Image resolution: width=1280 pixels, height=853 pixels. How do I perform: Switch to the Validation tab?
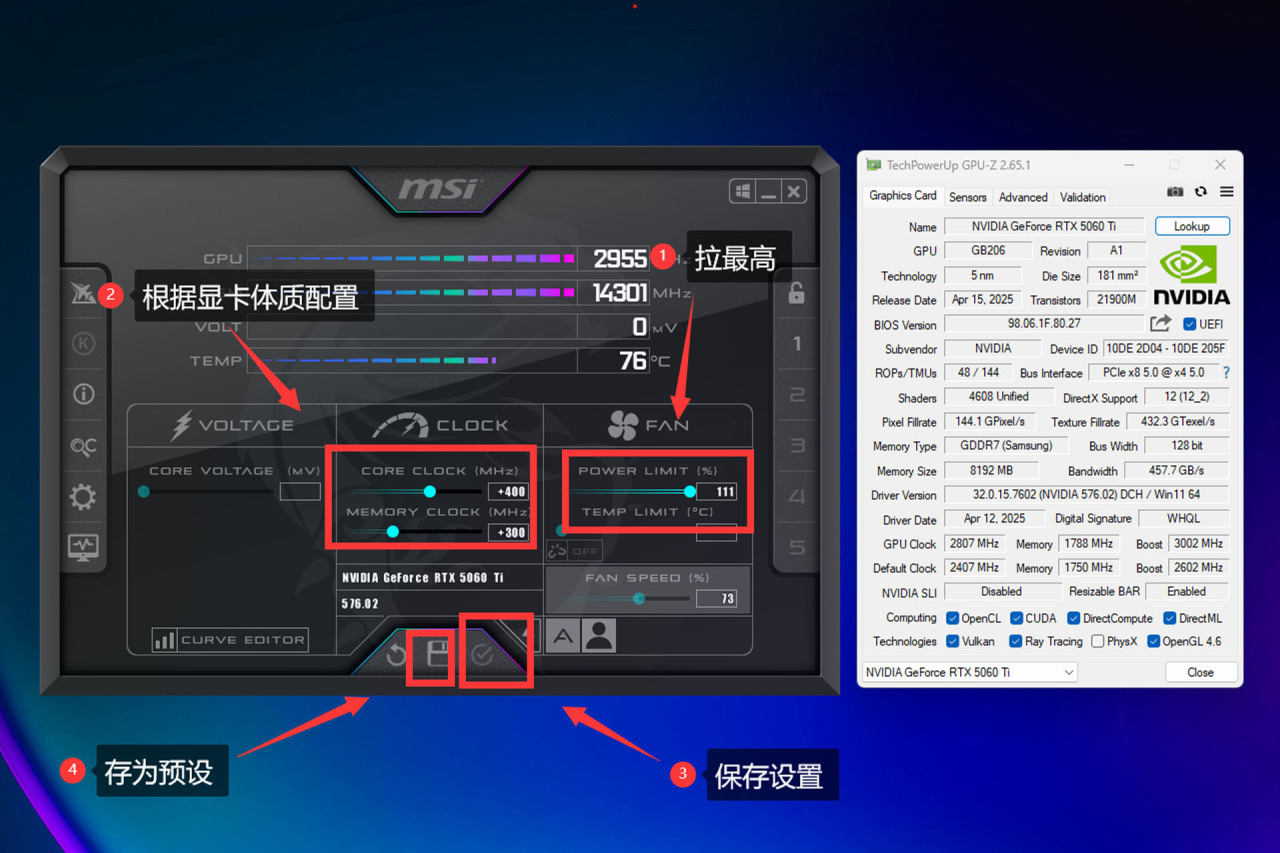(1083, 197)
